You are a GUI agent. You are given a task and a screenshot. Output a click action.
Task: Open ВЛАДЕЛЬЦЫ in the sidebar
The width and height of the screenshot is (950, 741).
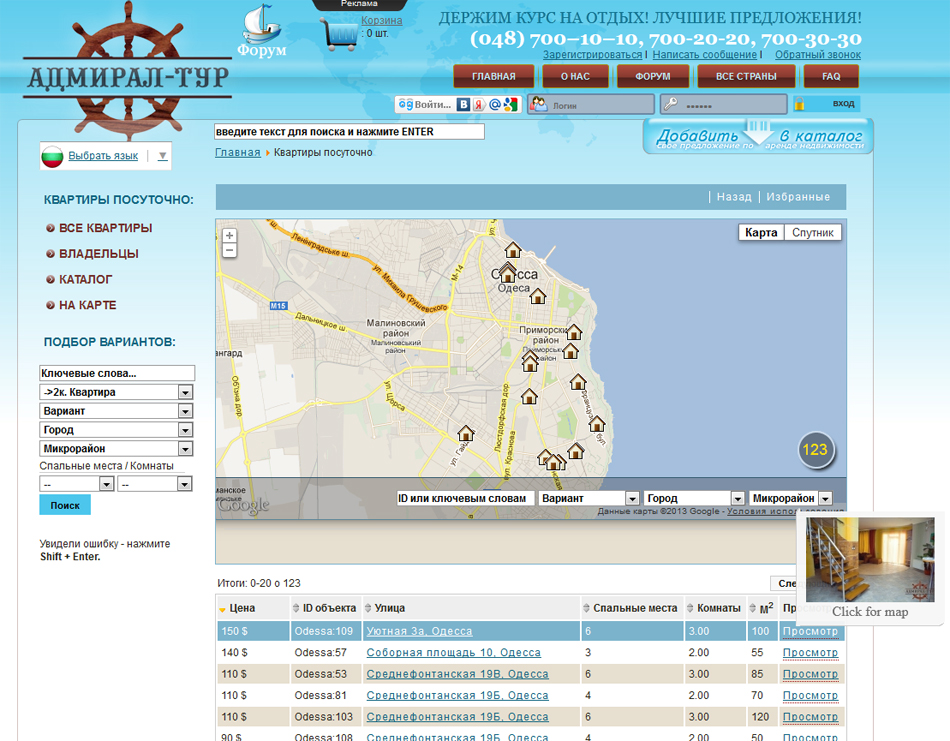coord(99,253)
